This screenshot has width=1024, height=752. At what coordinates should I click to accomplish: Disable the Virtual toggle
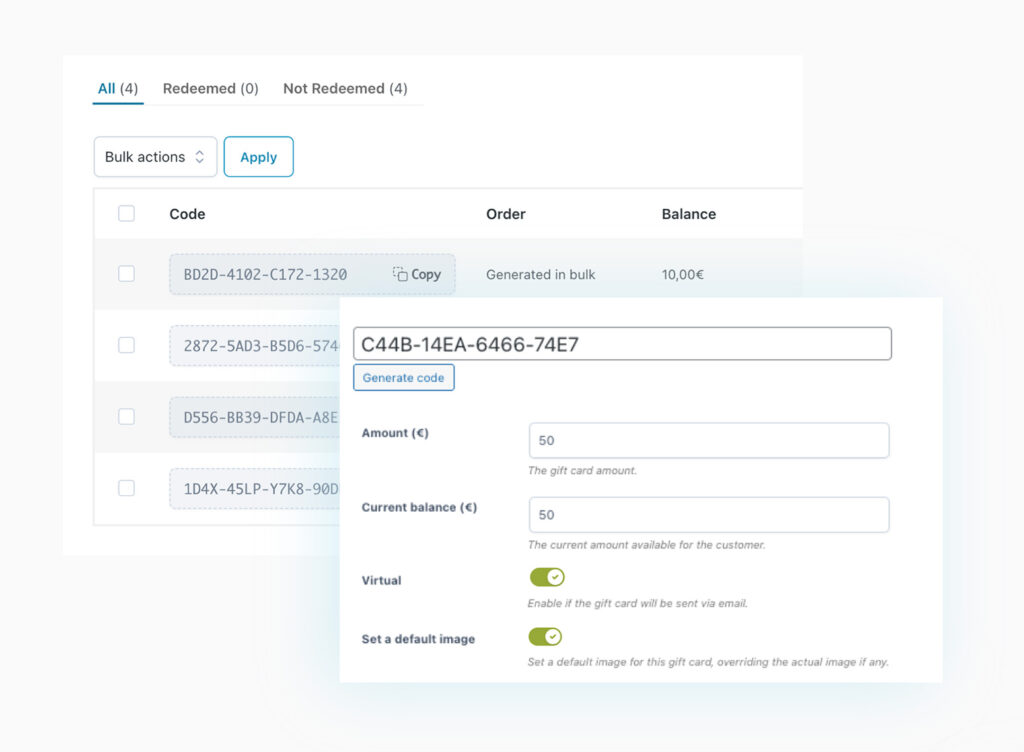pyautogui.click(x=546, y=577)
